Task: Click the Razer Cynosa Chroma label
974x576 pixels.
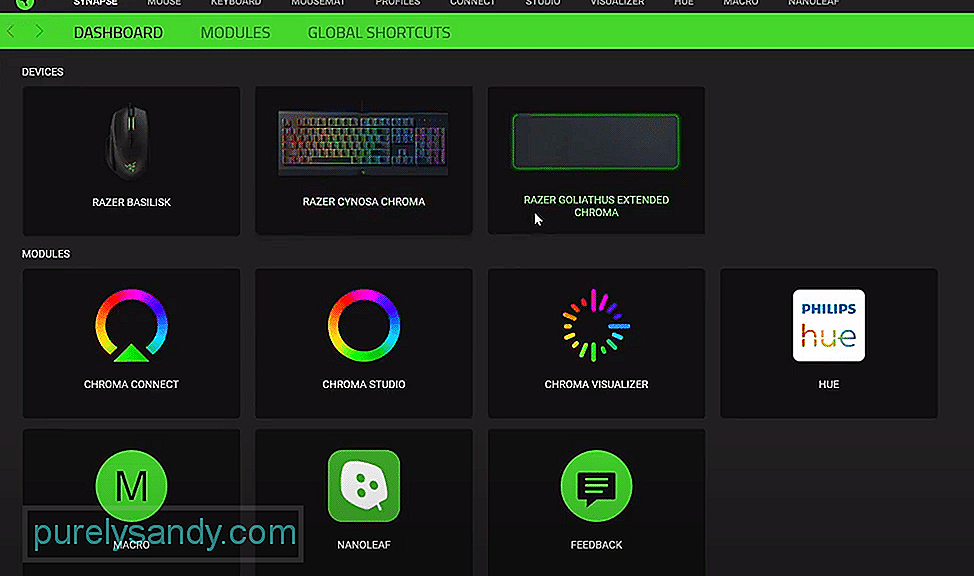Action: coord(364,201)
